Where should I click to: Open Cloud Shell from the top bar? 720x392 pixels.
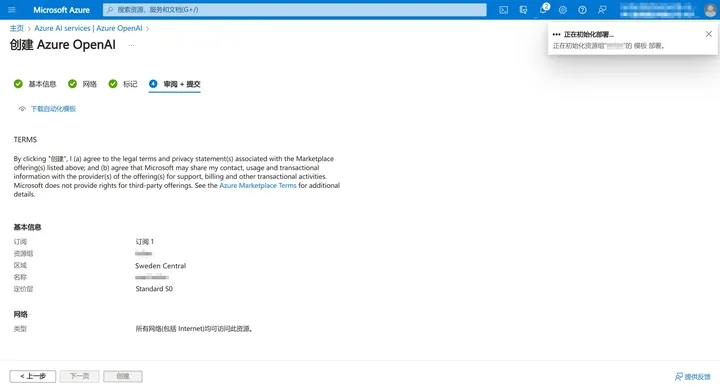click(504, 10)
